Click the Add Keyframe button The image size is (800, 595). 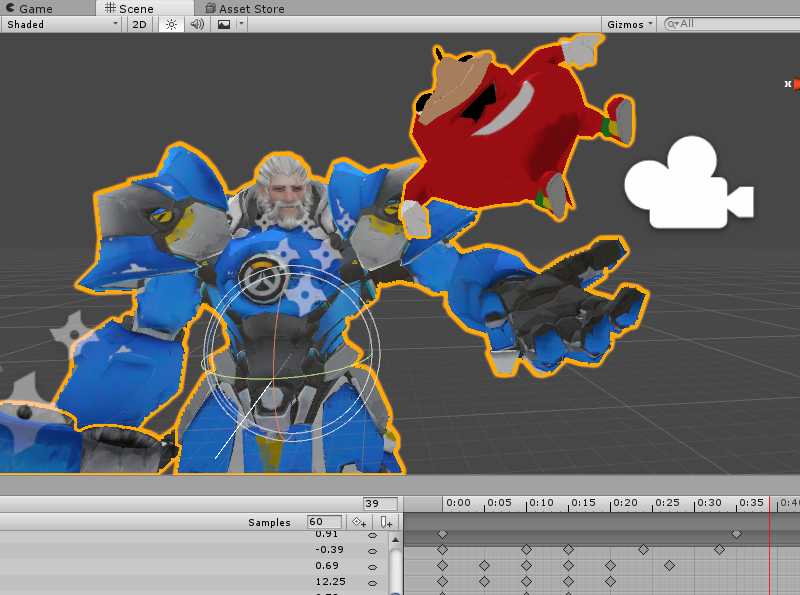[359, 522]
